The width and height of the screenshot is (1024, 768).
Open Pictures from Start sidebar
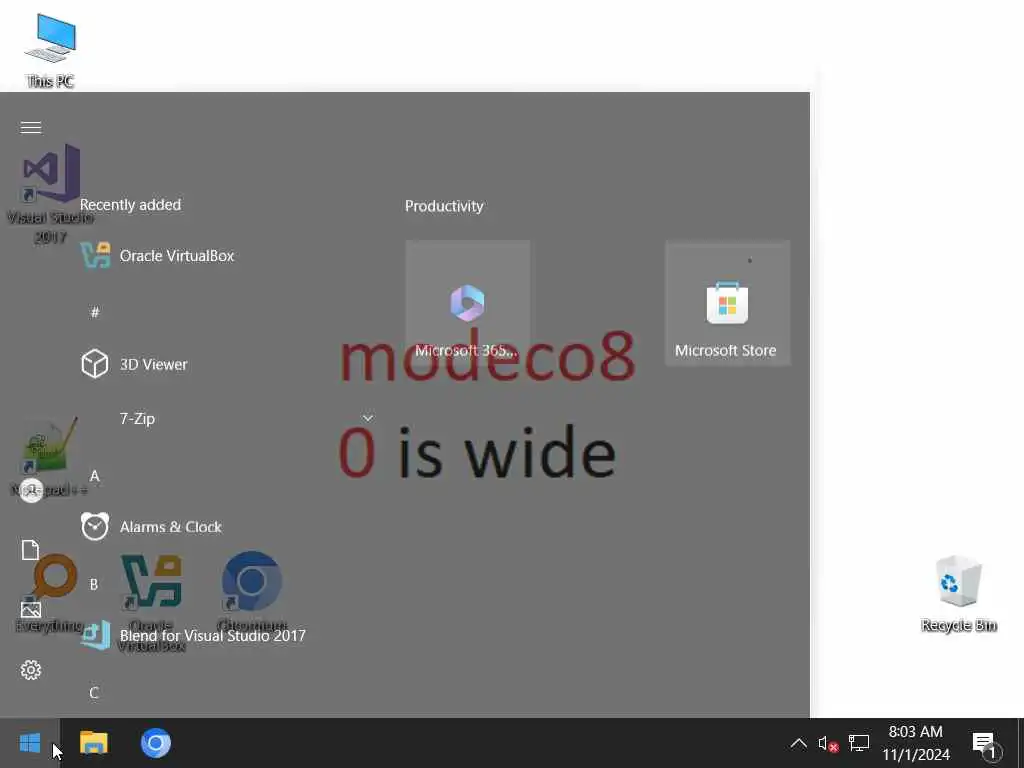[x=31, y=610]
